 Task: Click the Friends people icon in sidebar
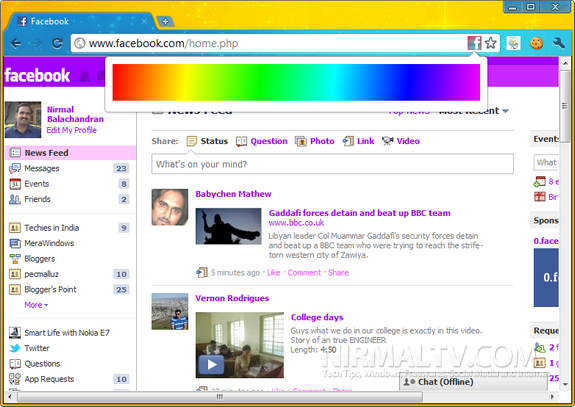point(15,199)
